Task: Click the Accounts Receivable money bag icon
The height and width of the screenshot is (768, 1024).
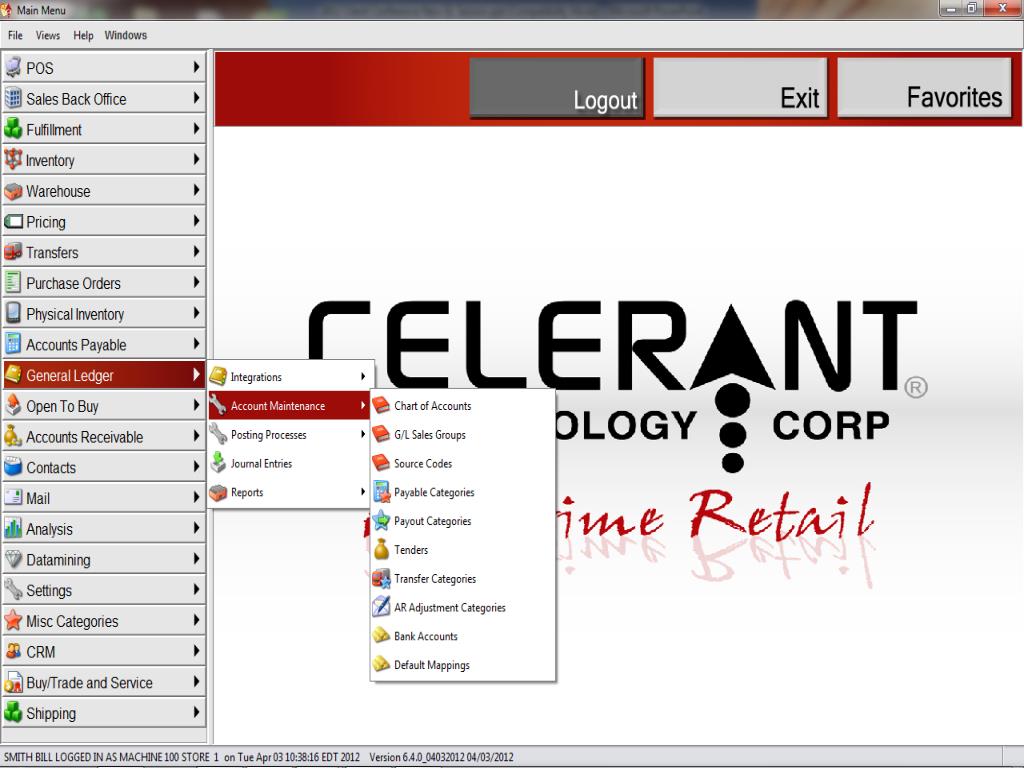Action: coord(13,436)
